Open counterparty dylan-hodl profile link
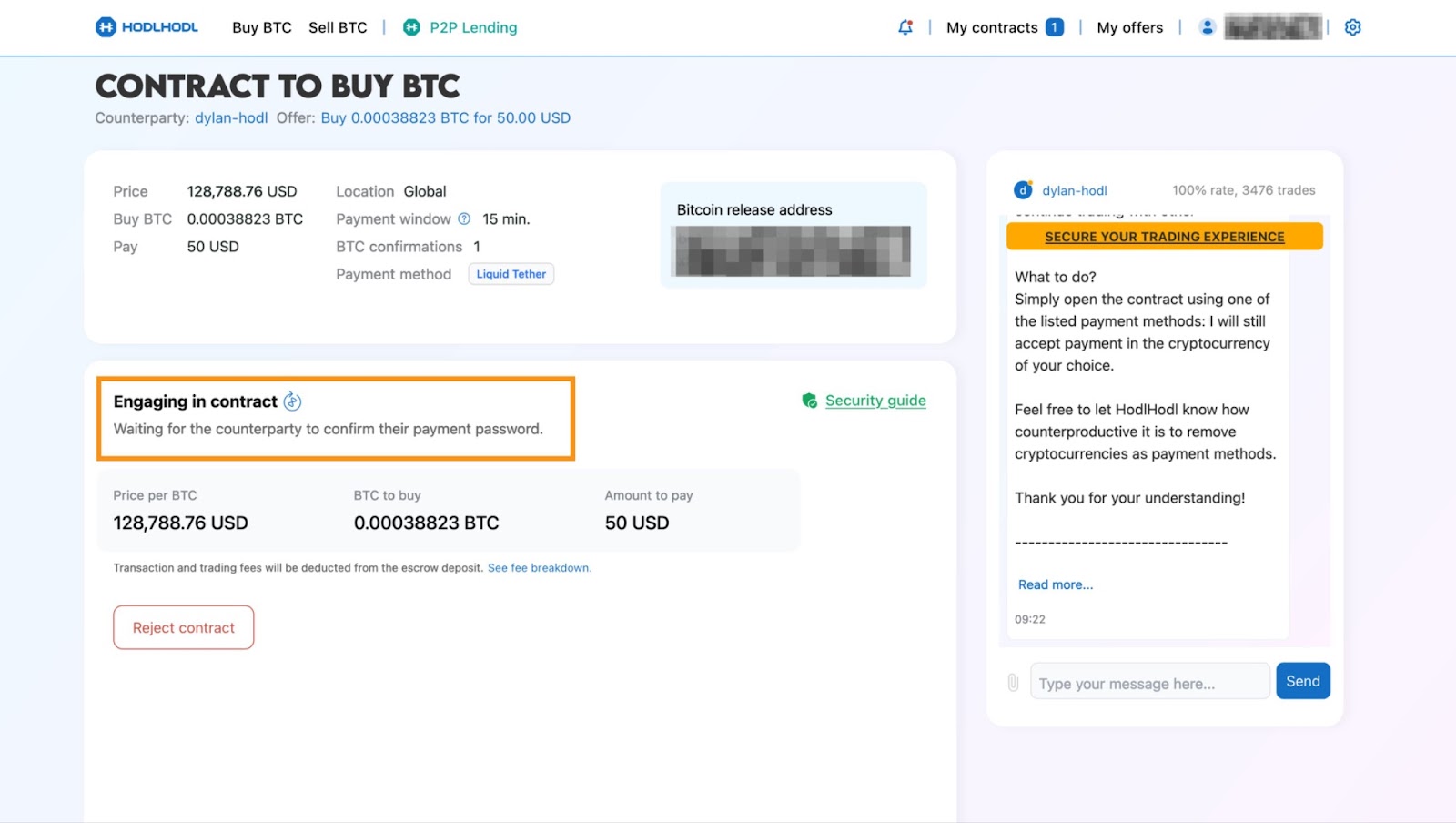1456x823 pixels. pos(231,117)
